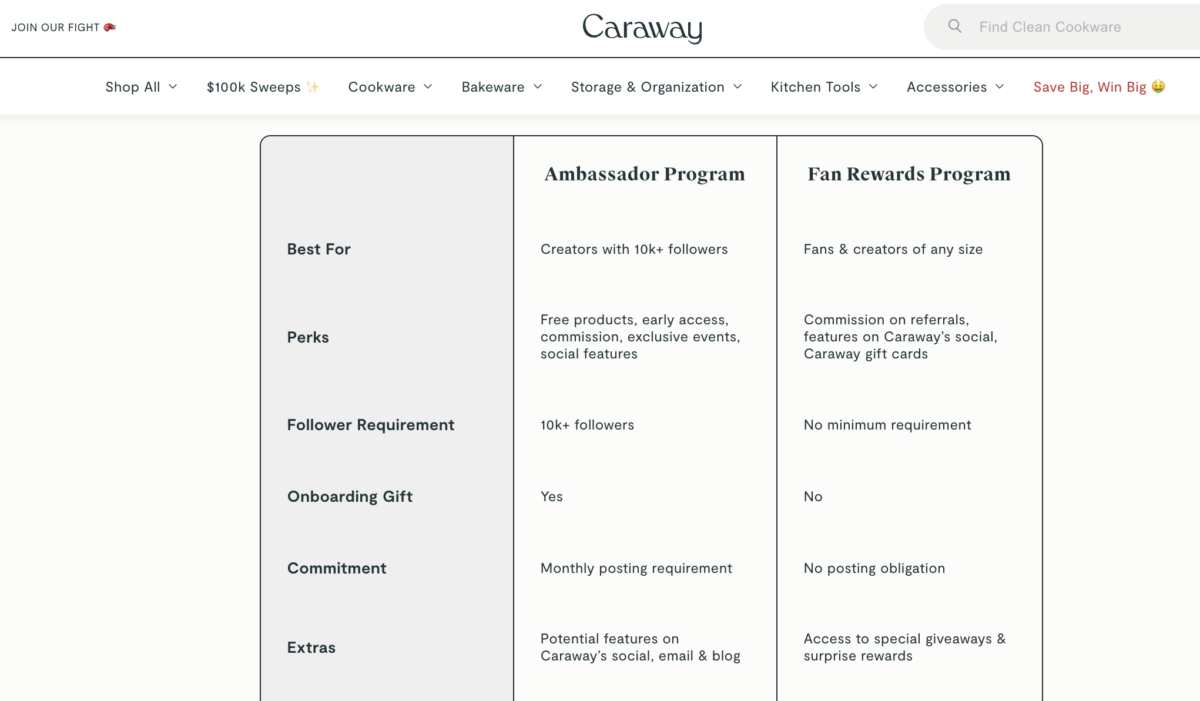Click the 'Yes' onboarding gift cell

pos(552,496)
